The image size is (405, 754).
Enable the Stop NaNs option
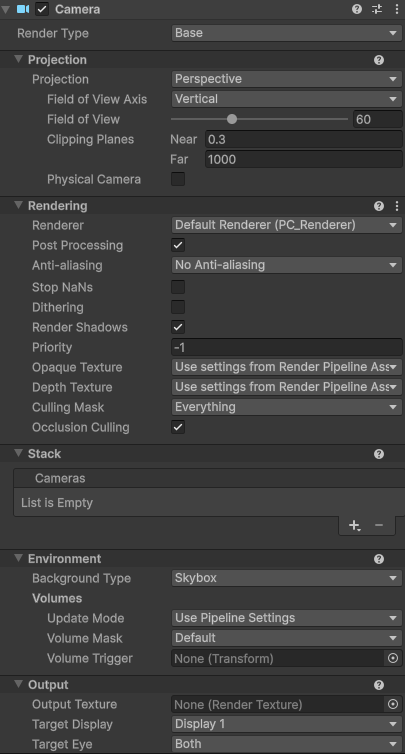[178, 287]
